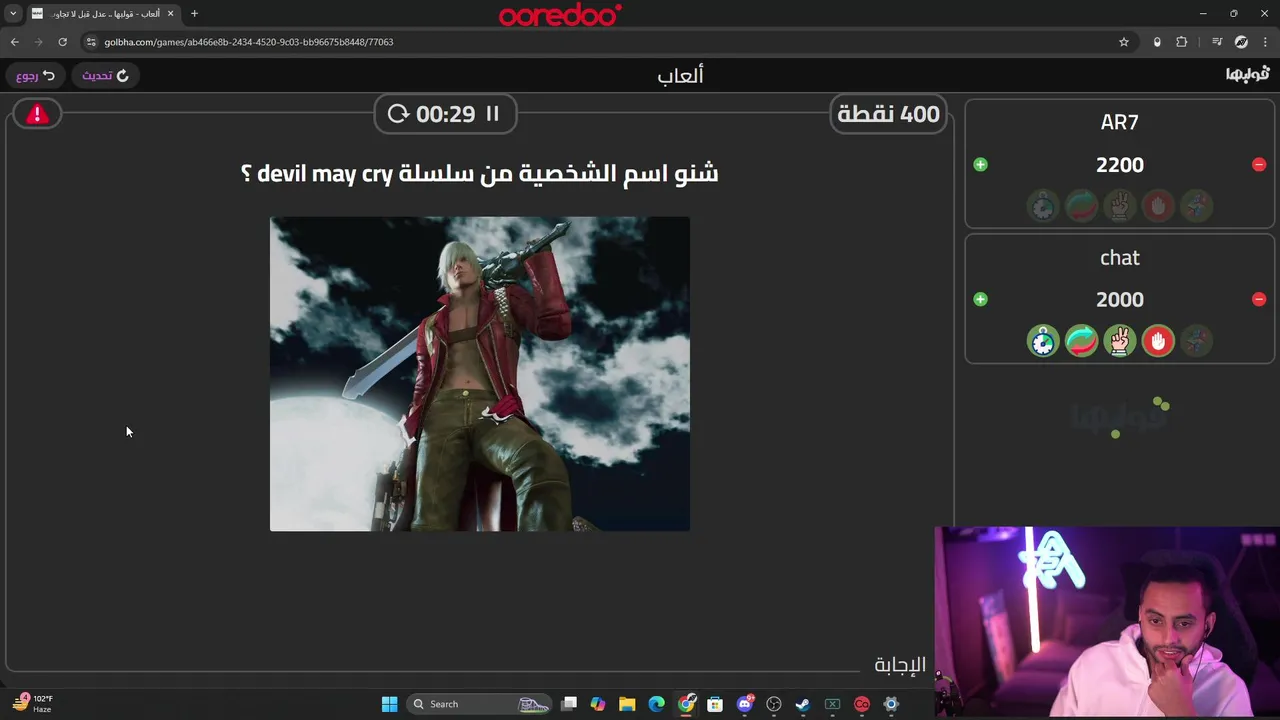Screen dimensions: 1280x720
Task: Click the ألعاب page heading
Action: coord(680,75)
